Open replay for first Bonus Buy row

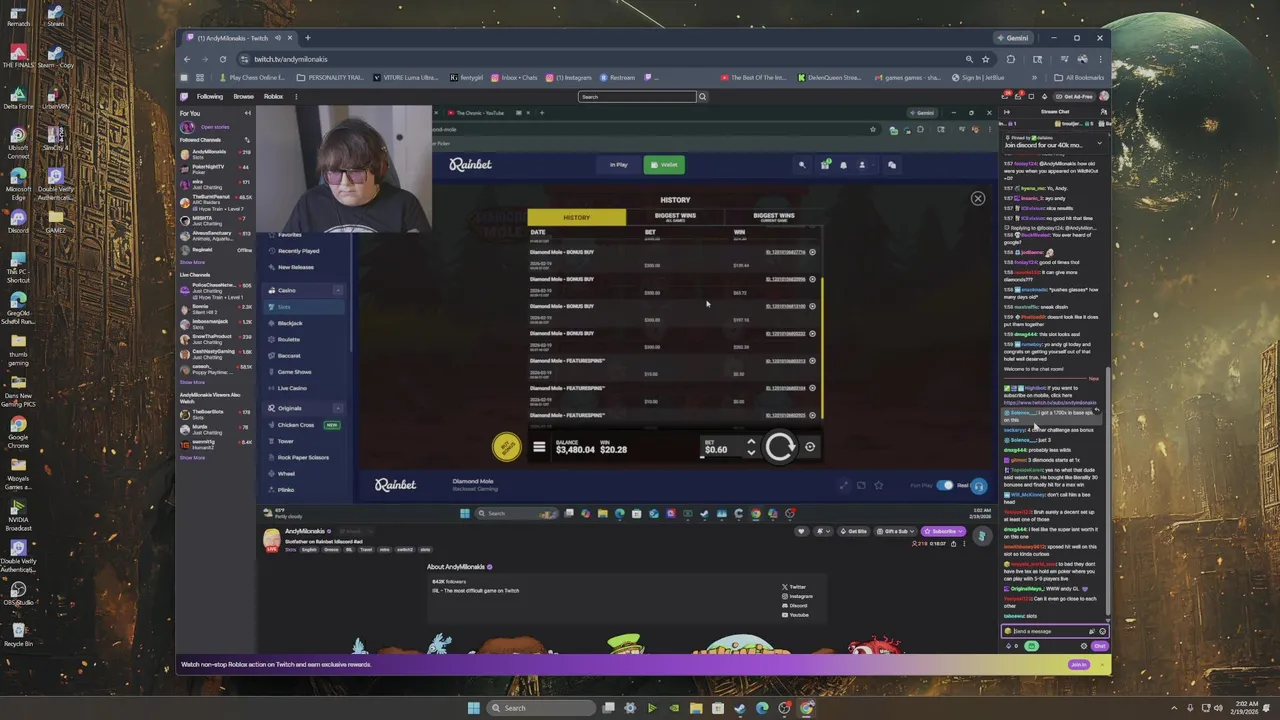812,252
